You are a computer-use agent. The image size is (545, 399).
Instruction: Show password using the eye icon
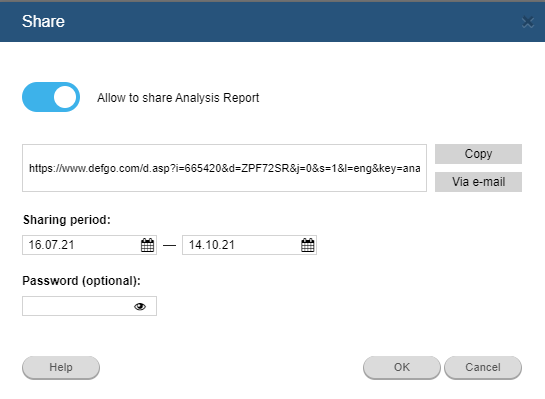[x=140, y=306]
